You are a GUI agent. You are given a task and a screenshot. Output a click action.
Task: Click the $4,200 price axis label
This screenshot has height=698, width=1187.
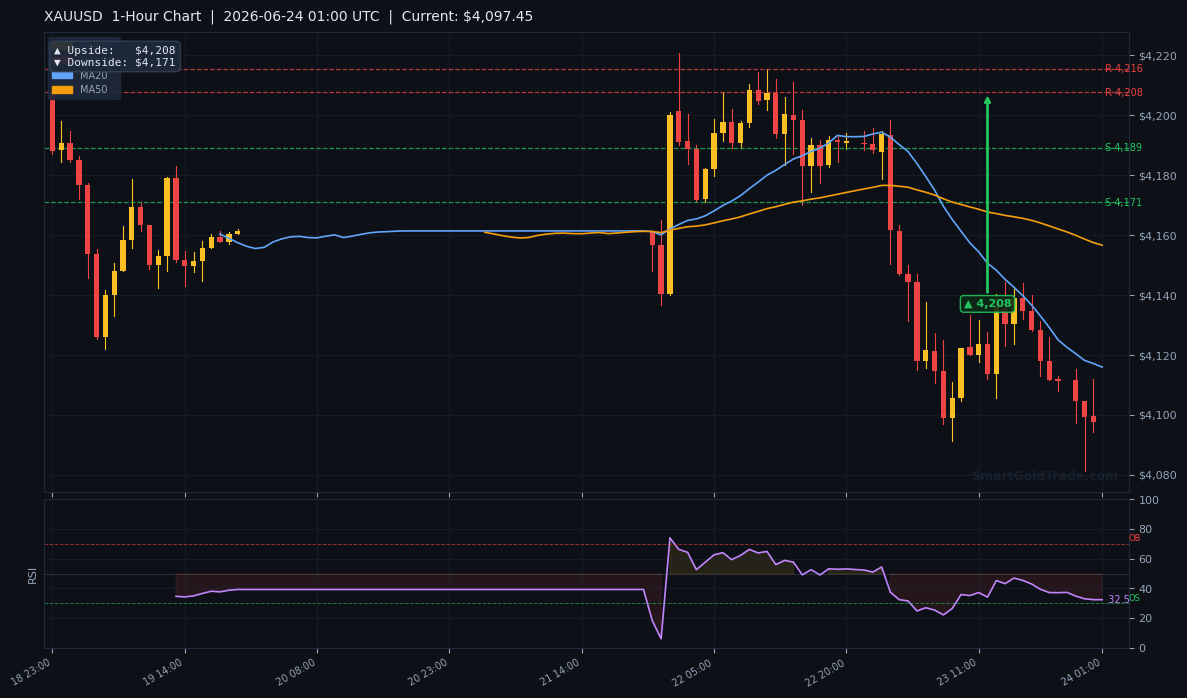tap(1157, 116)
